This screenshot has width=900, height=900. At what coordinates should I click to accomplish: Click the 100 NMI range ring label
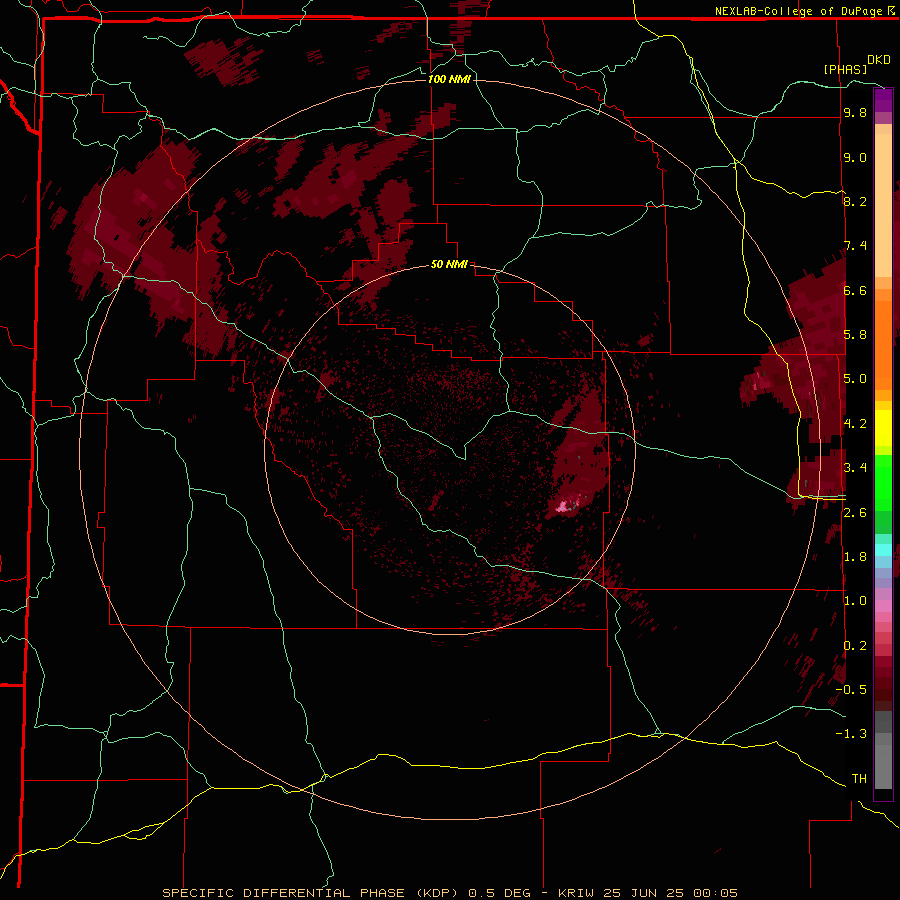coord(449,79)
